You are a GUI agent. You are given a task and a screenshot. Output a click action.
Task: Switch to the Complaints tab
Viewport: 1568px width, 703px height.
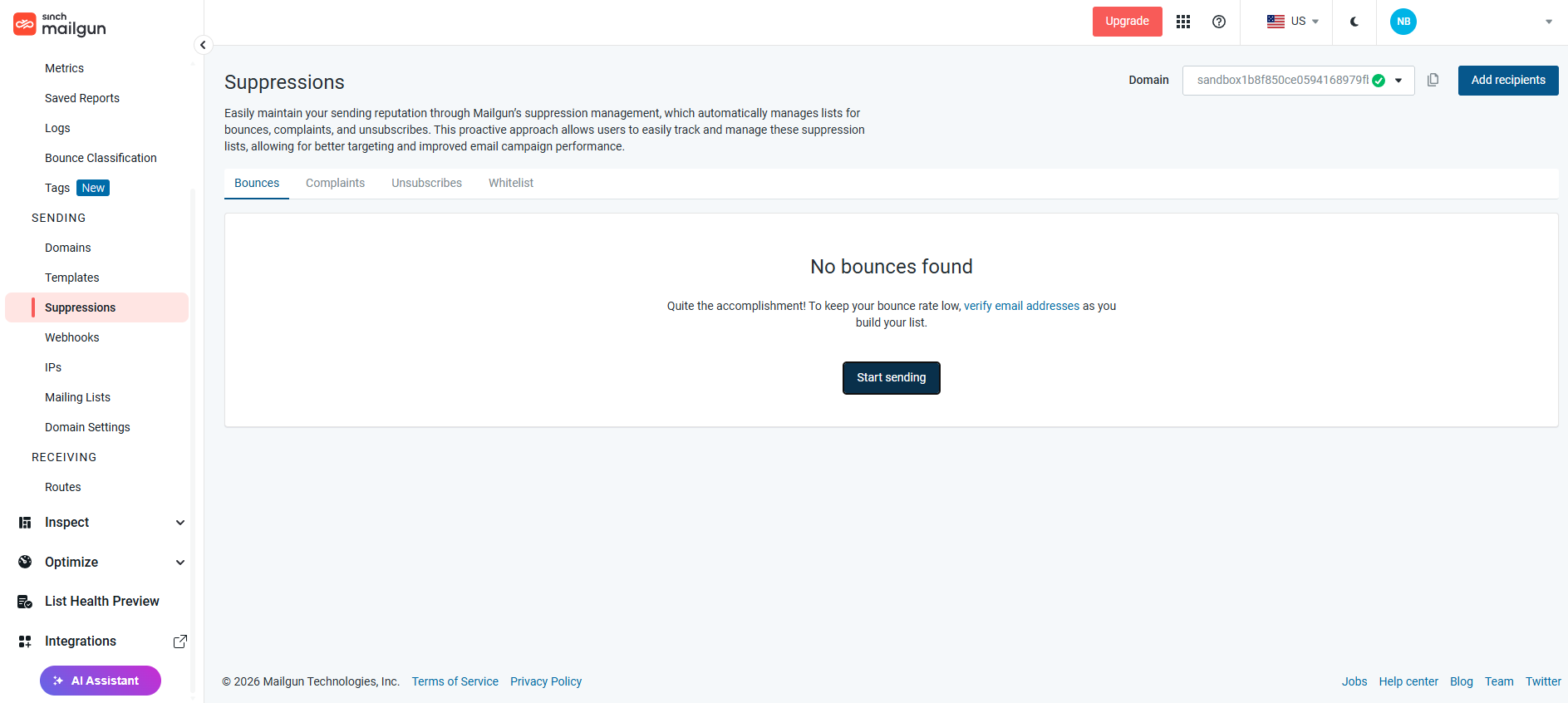335,183
